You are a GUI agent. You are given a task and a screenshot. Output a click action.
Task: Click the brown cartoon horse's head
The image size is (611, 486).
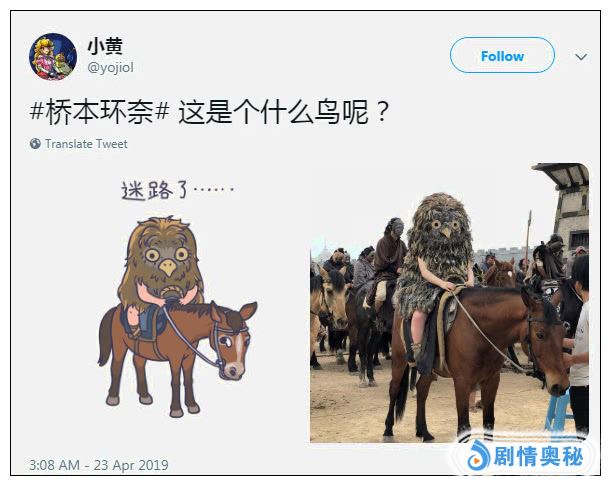231,340
